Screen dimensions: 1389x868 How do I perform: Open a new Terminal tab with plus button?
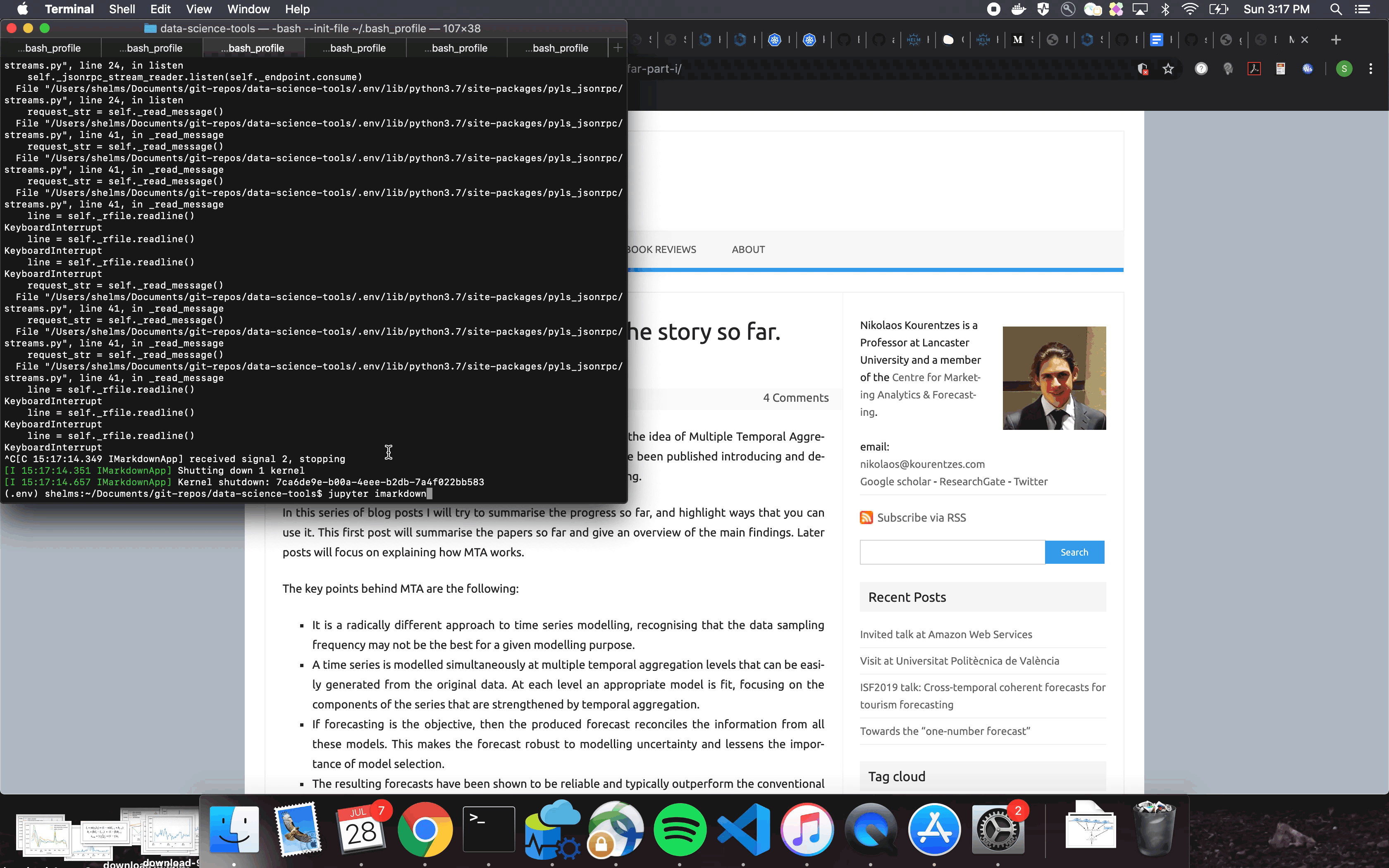coord(618,48)
